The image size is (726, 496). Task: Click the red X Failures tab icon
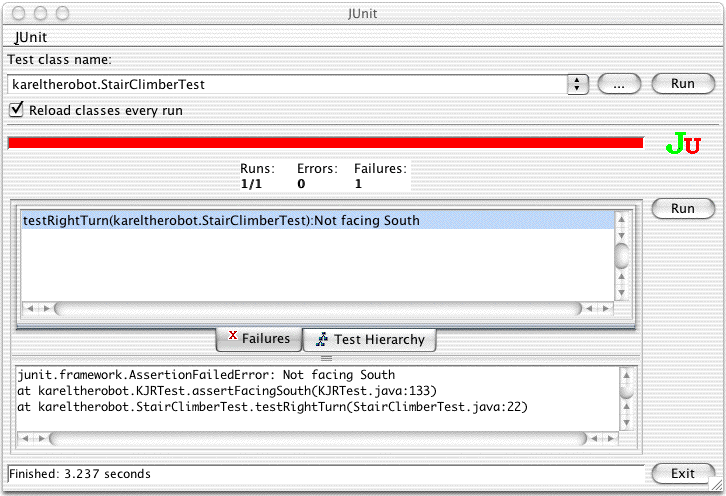pos(232,338)
